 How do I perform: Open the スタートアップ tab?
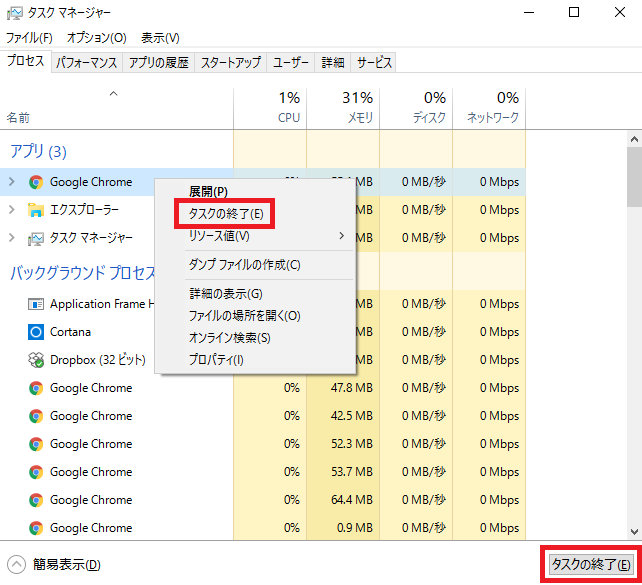(x=230, y=63)
